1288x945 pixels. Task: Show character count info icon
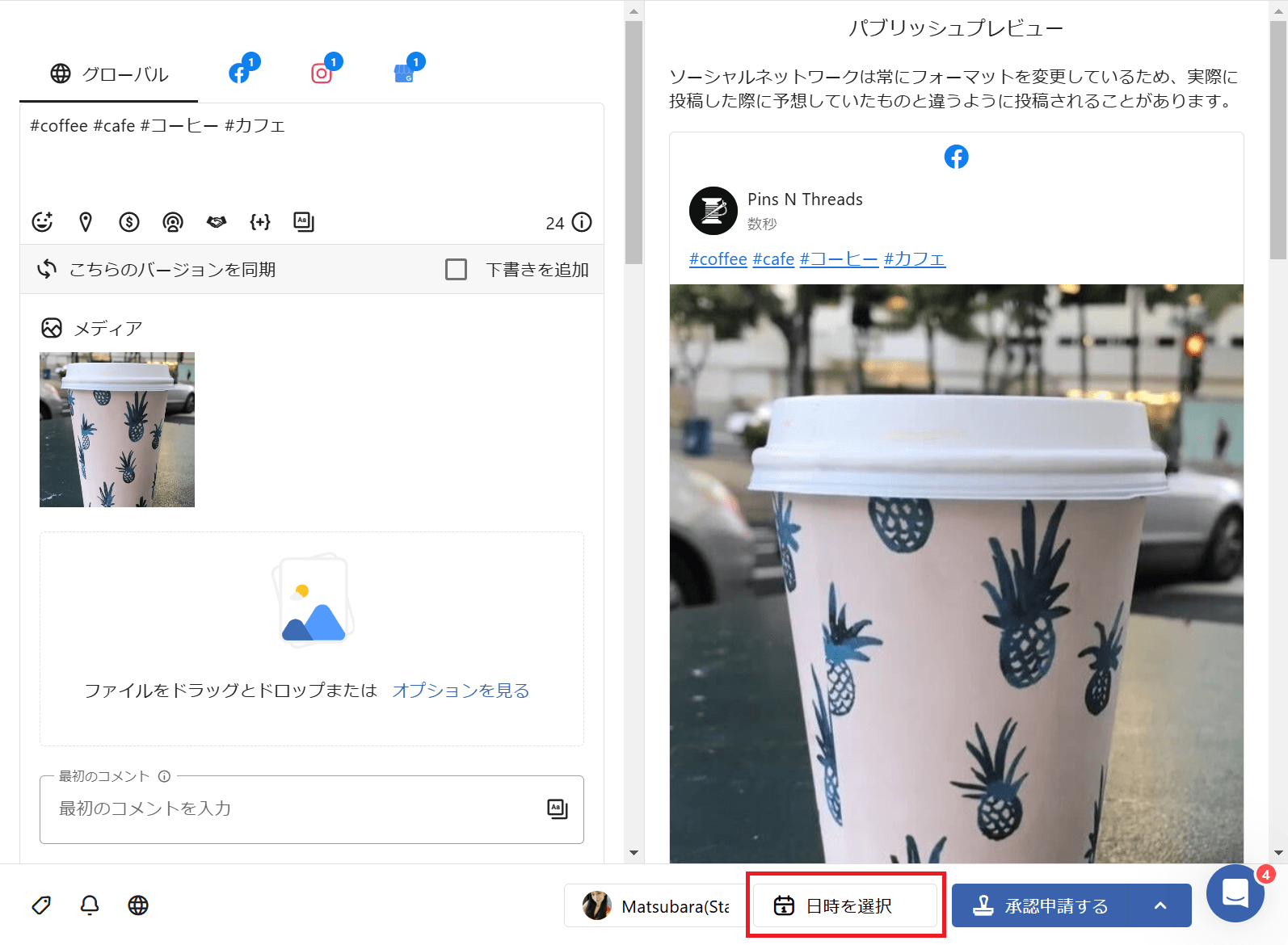(x=582, y=222)
